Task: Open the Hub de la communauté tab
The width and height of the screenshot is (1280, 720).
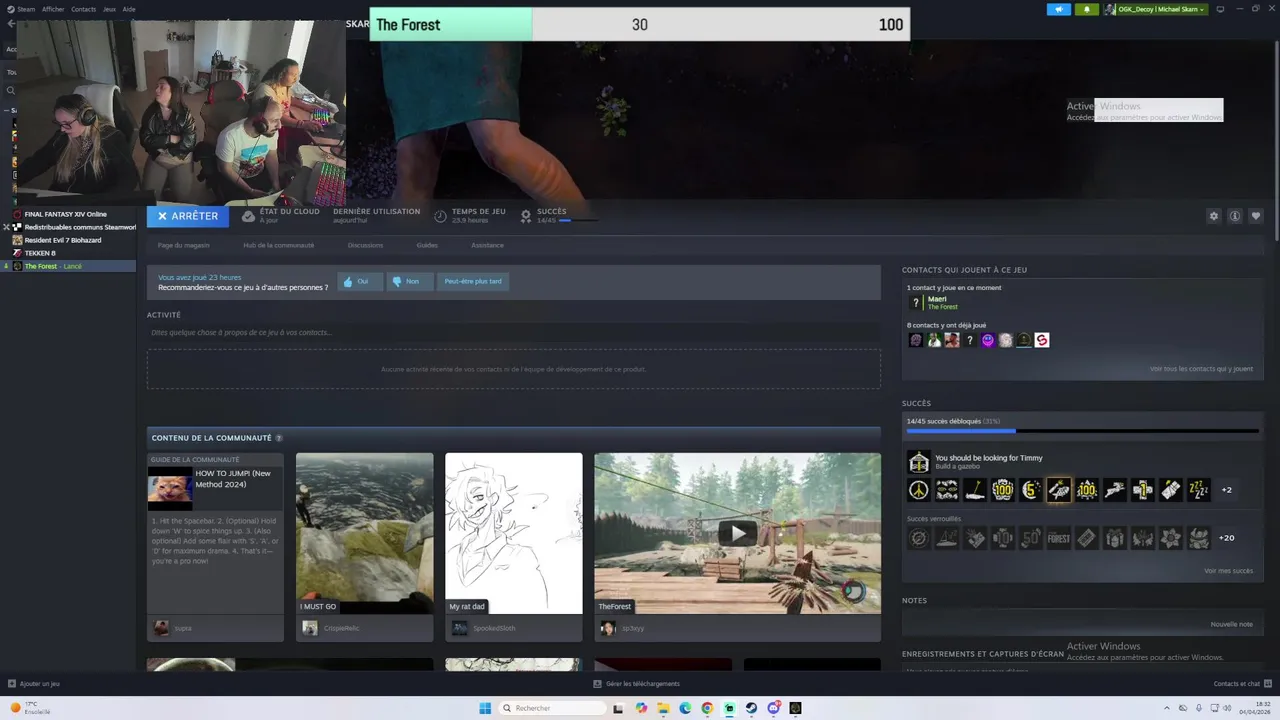Action: (x=278, y=245)
